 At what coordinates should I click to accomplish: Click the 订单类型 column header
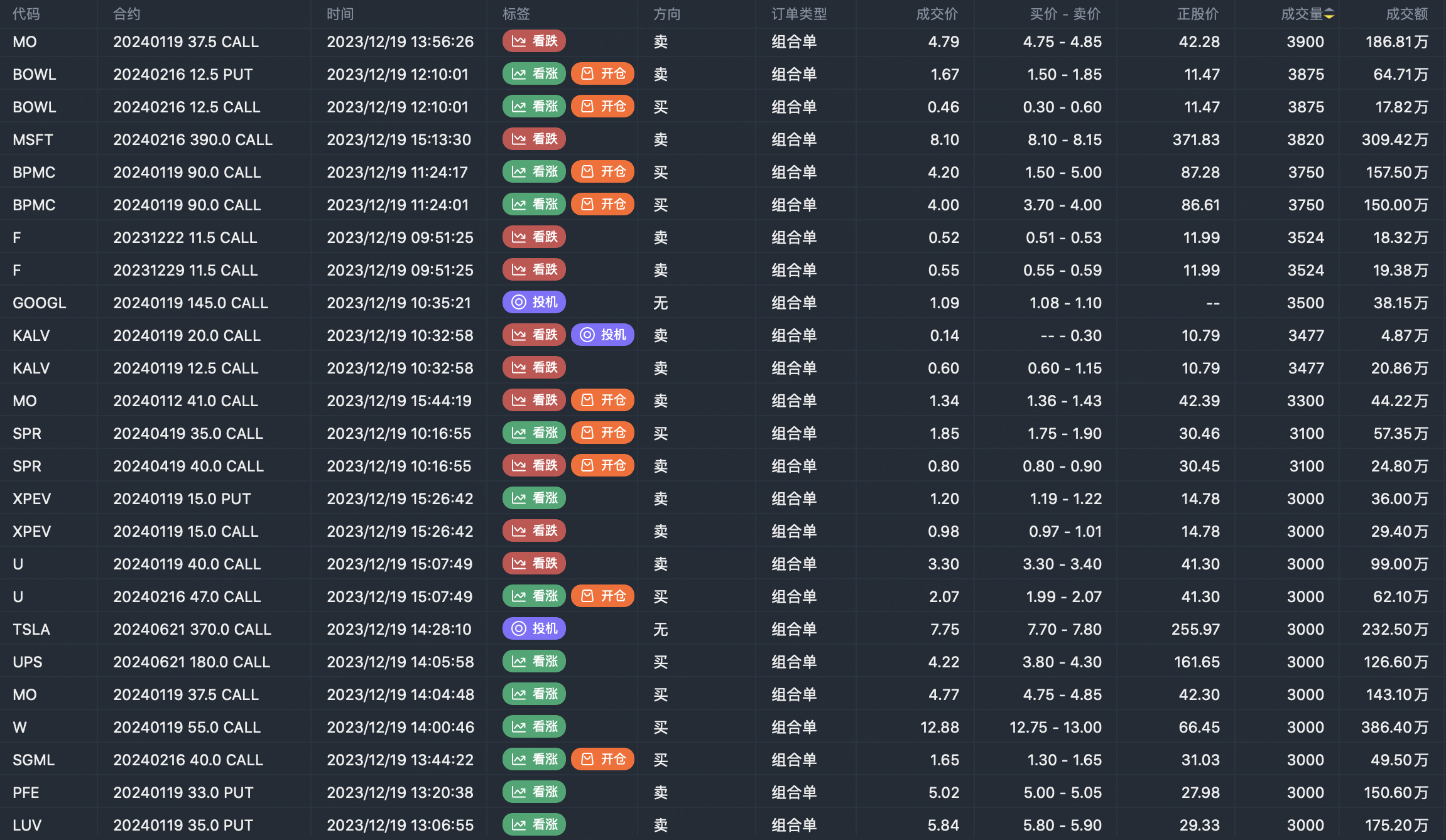coord(799,14)
